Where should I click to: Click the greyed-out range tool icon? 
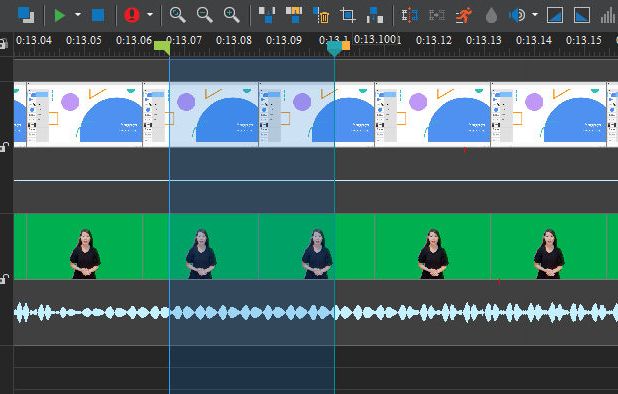tap(437, 15)
